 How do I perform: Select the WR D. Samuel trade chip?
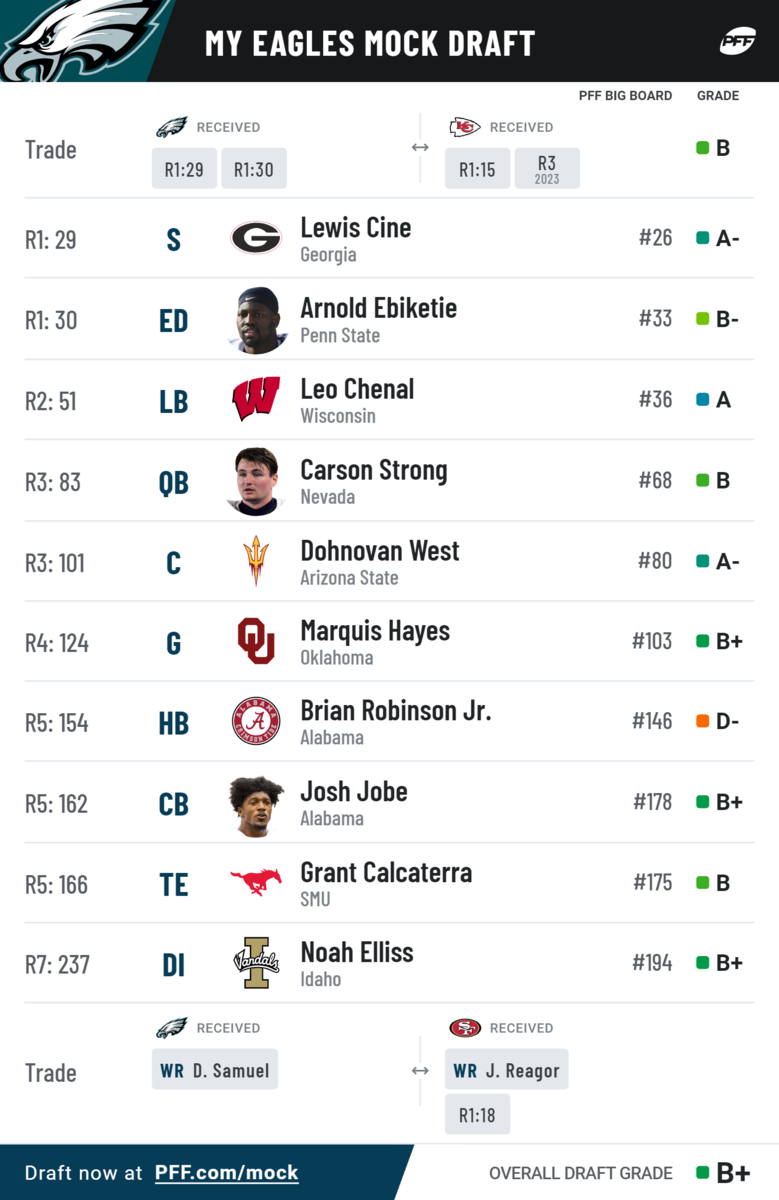point(215,1070)
